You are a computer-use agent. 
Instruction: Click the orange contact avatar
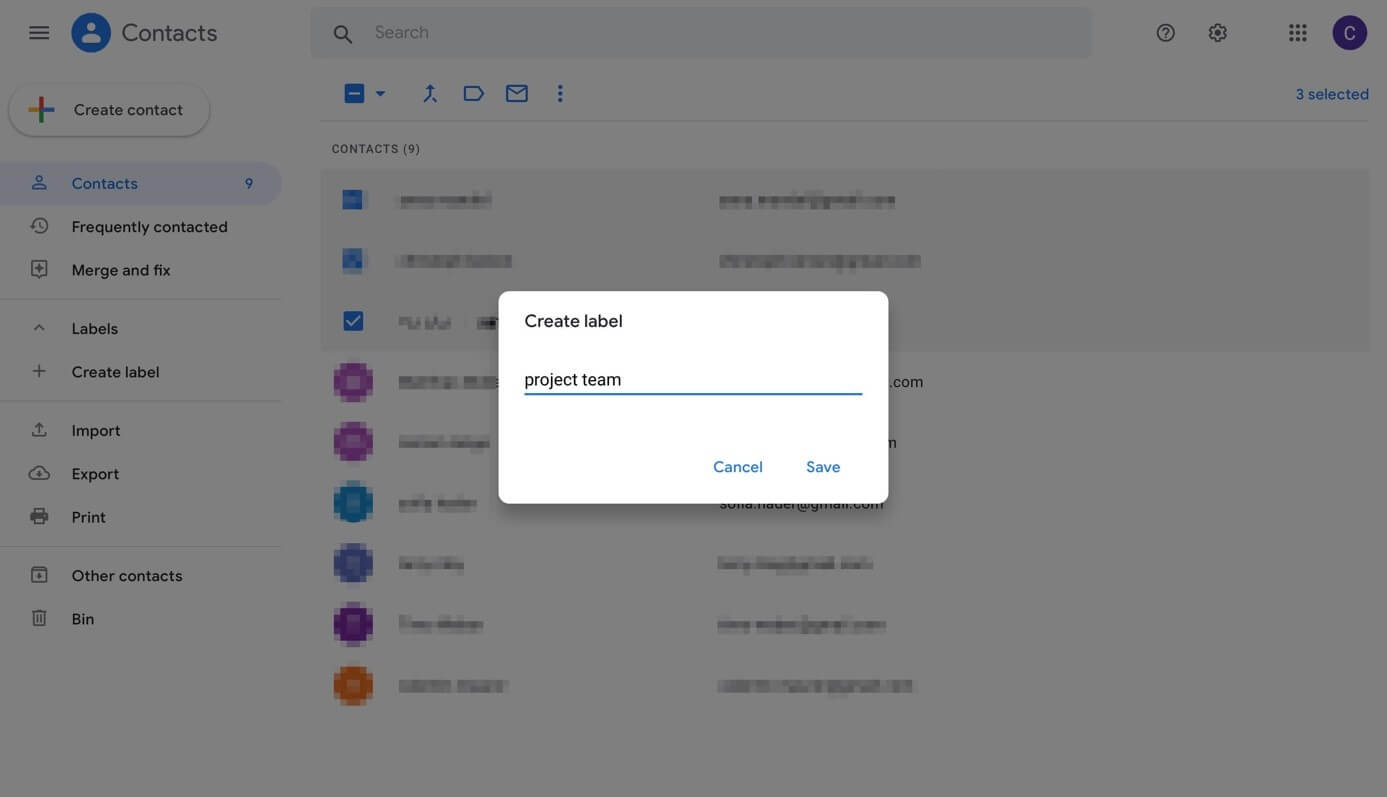click(353, 685)
